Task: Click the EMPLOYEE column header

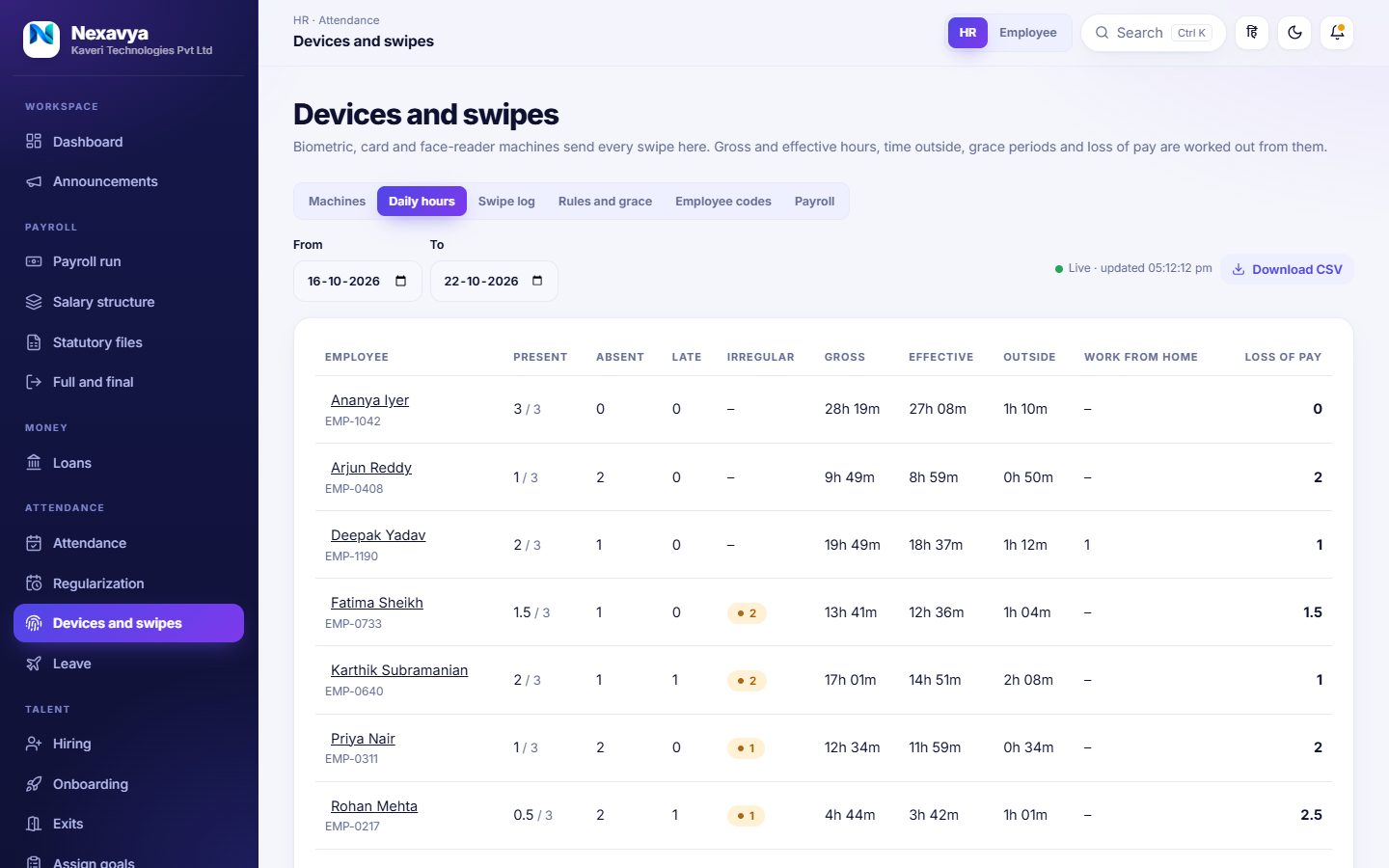Action: (x=357, y=357)
